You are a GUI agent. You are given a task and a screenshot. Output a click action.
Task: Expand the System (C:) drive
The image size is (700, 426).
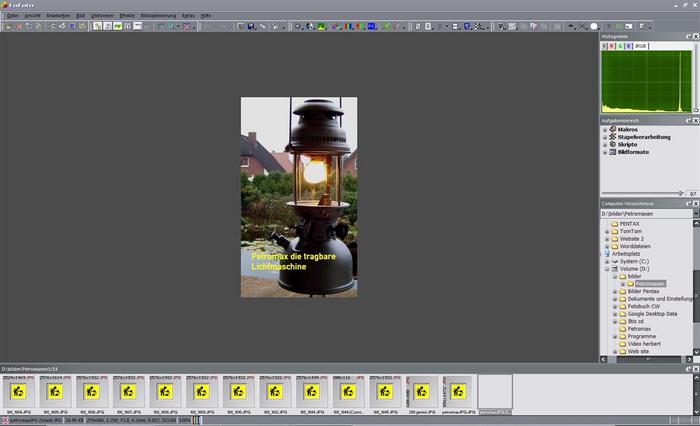[607, 261]
